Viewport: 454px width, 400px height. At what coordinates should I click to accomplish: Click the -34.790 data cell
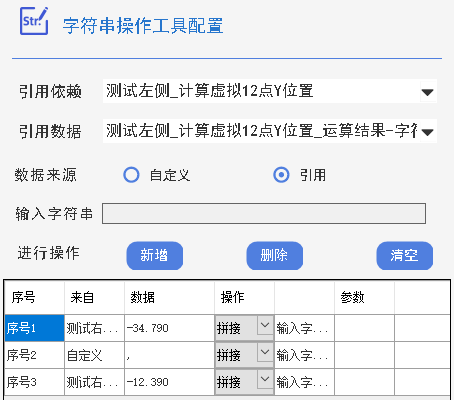click(169, 328)
